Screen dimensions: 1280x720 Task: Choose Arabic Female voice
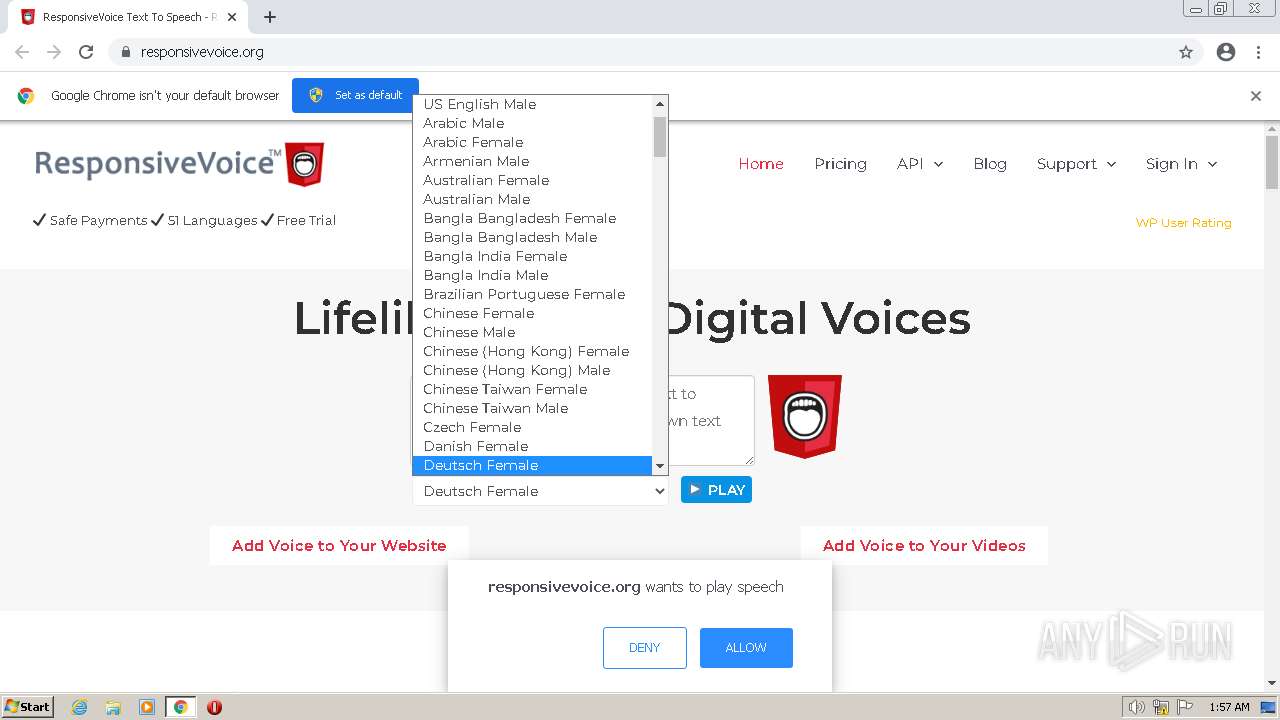click(532, 142)
